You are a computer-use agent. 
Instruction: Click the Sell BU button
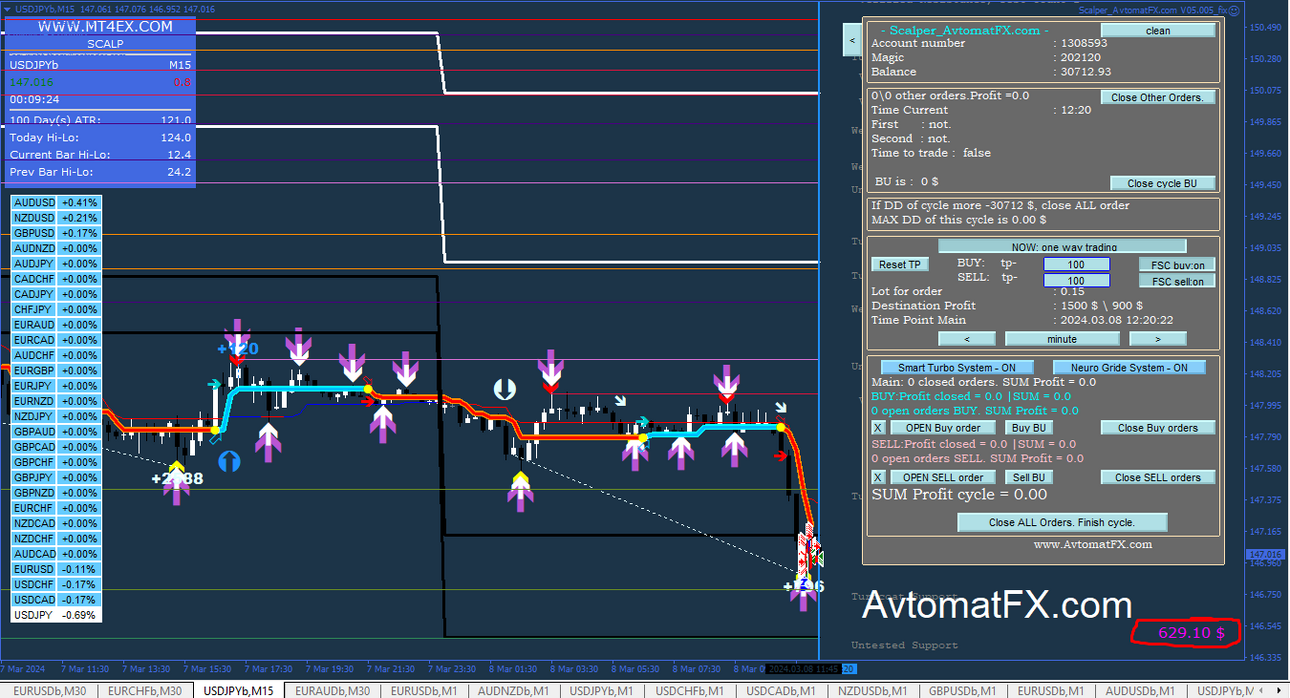tap(1029, 477)
